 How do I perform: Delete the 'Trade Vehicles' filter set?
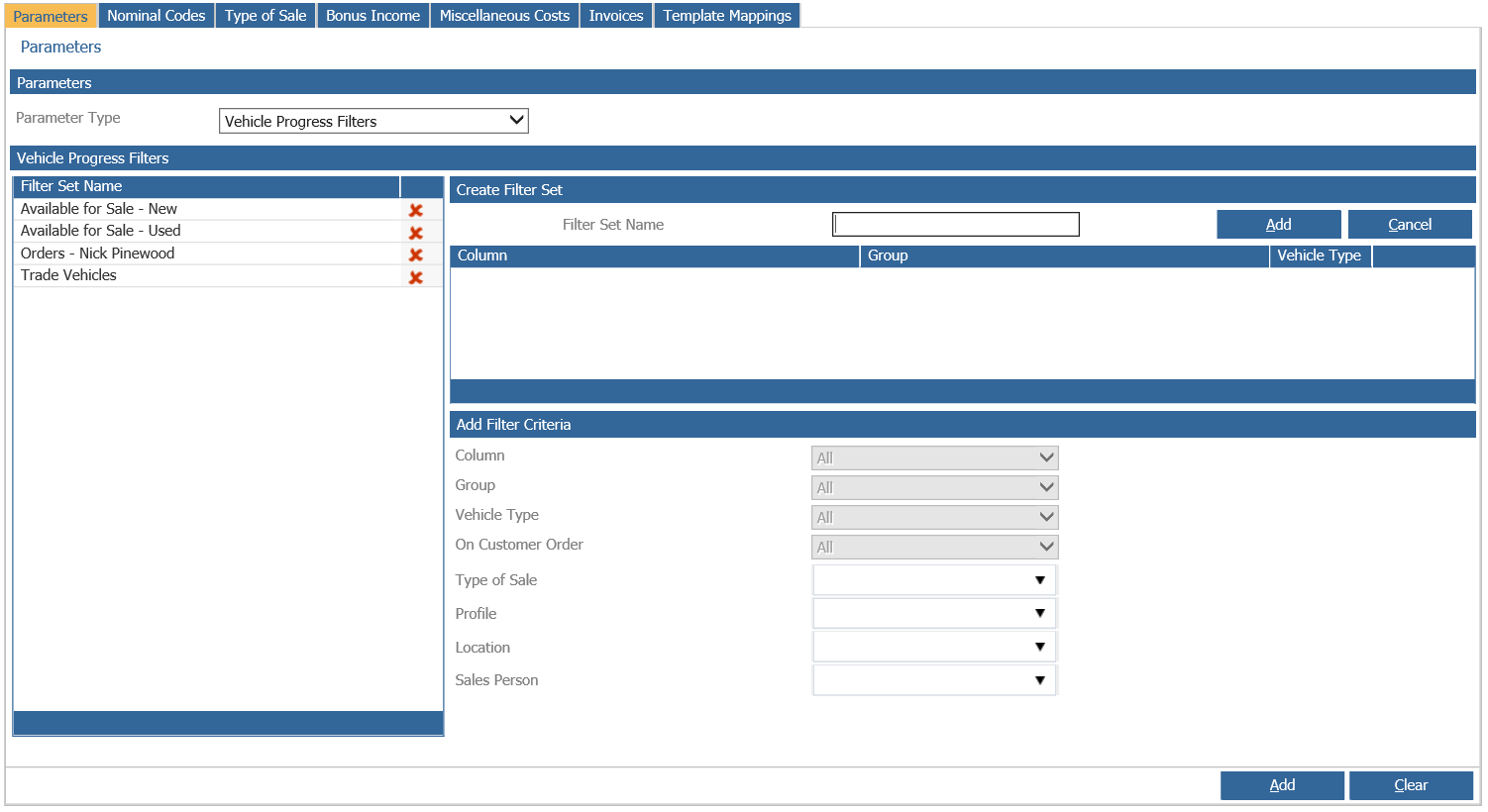[x=416, y=277]
